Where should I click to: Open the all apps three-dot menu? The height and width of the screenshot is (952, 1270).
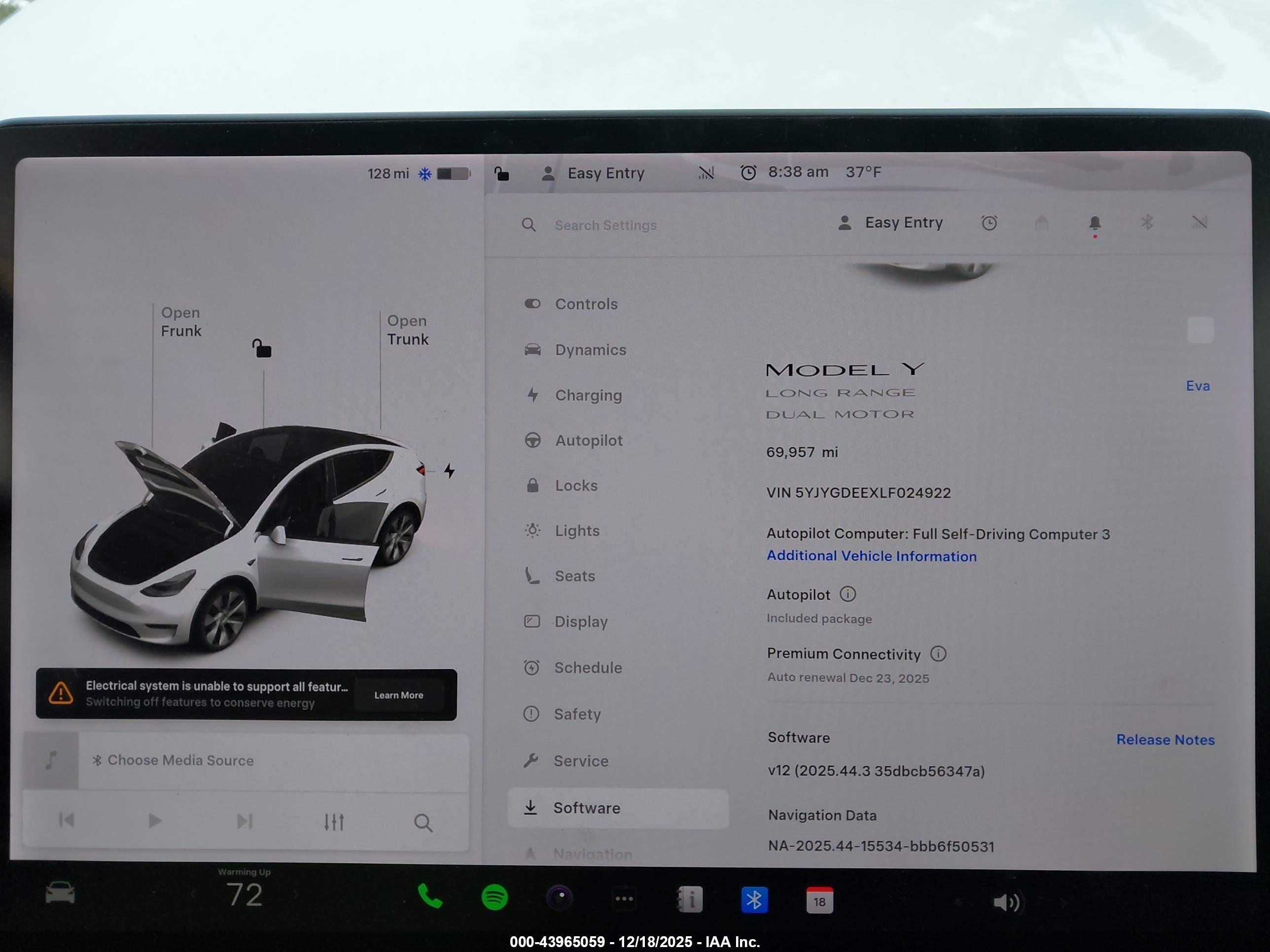624,899
